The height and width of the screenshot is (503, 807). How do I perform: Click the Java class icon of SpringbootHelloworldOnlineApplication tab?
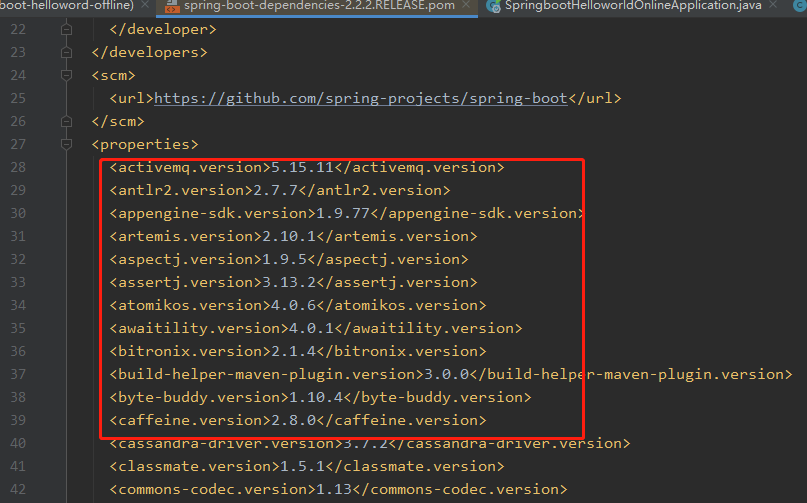[x=494, y=6]
